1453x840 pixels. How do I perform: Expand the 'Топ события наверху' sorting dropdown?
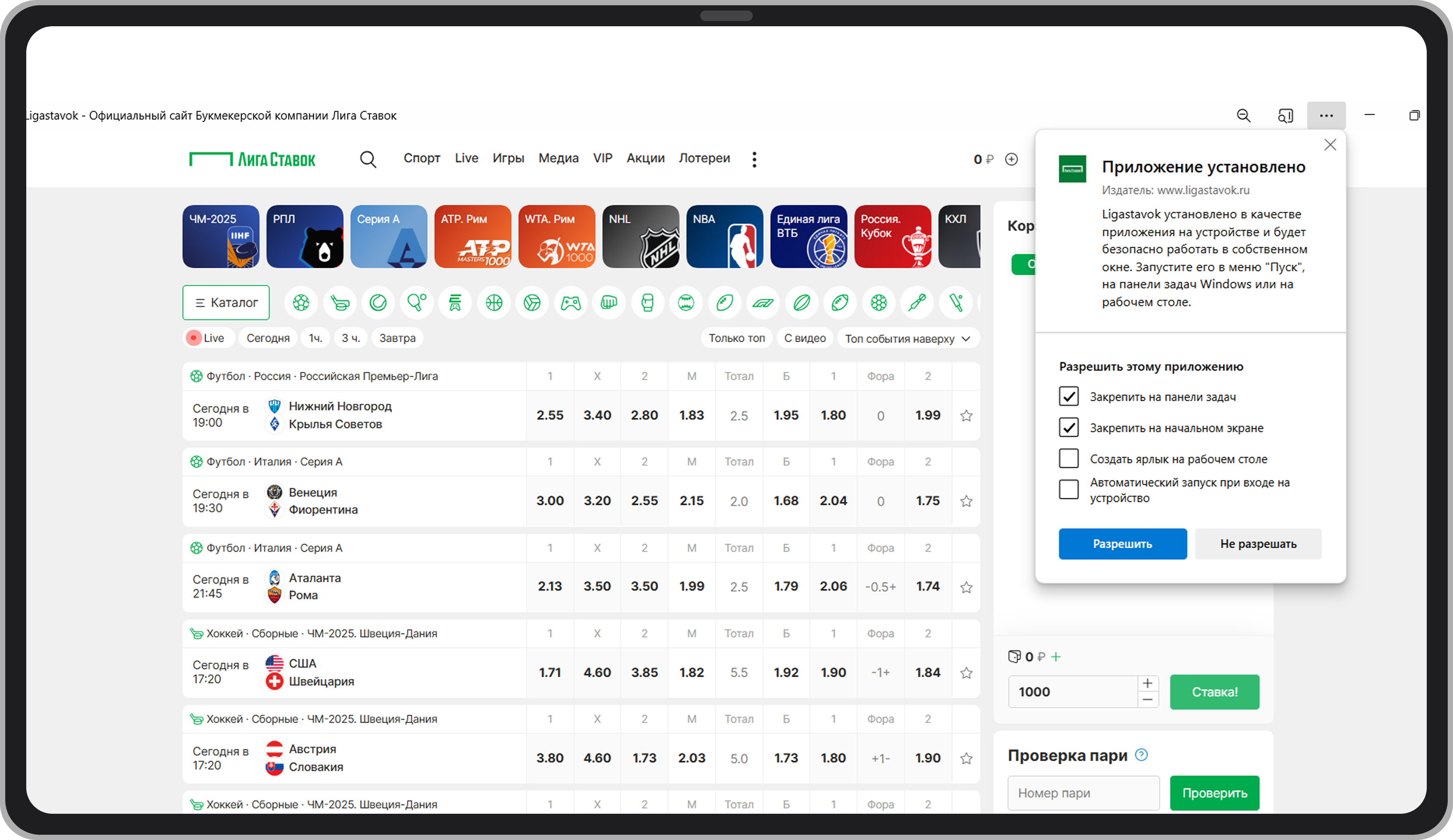(x=908, y=339)
